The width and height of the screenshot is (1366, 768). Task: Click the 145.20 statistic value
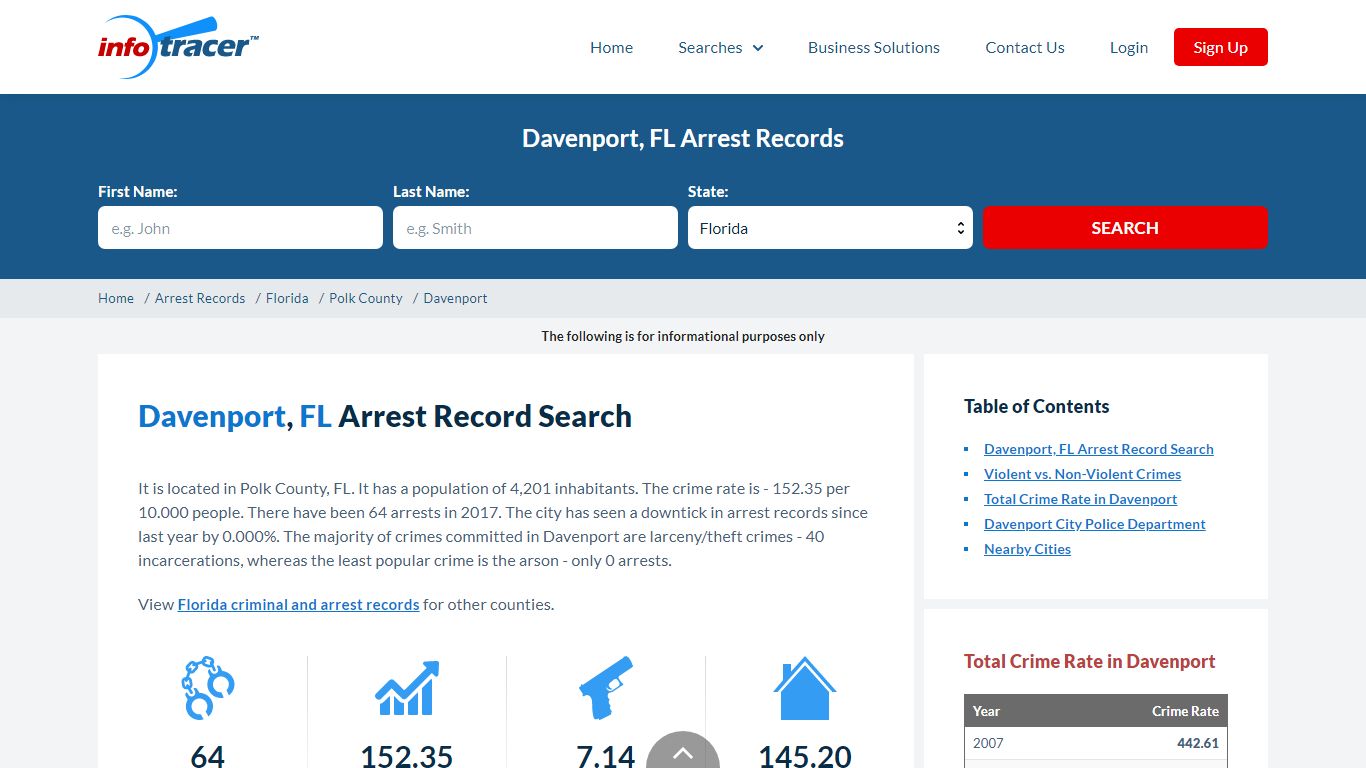coord(805,755)
